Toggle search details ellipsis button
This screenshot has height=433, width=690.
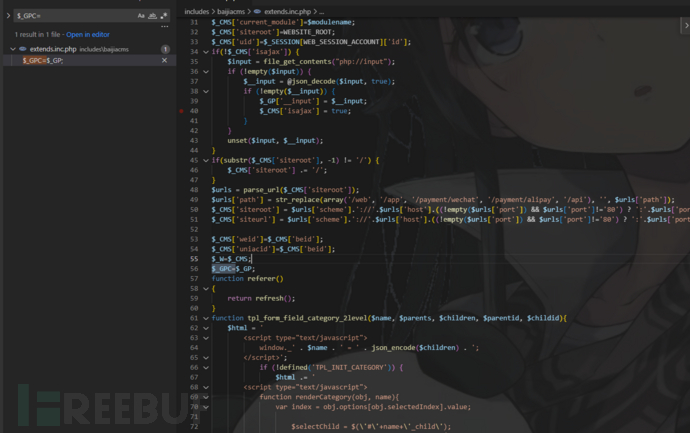point(165,26)
